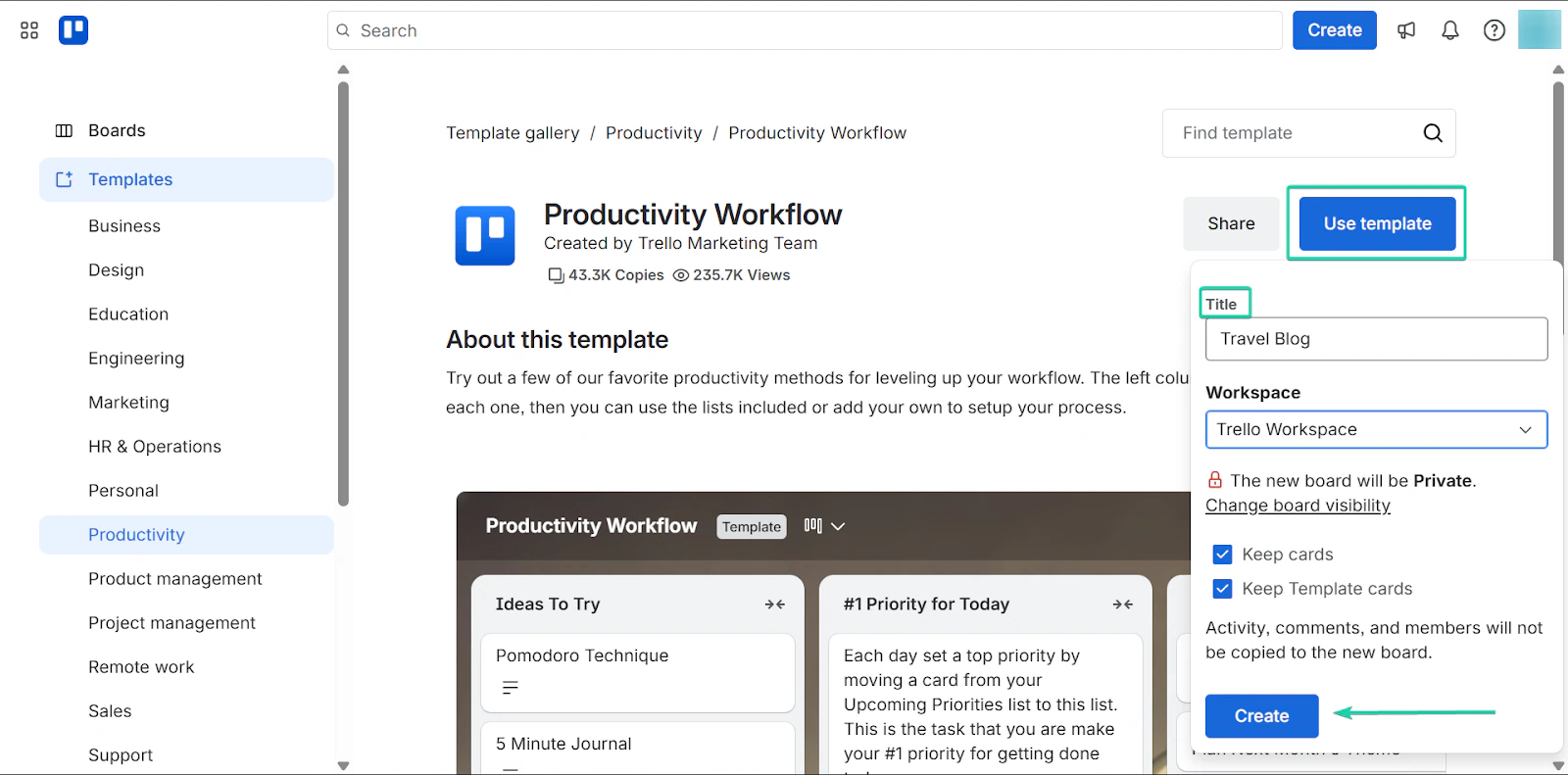
Task: Click the Created by Trello Marketing Team text
Action: pos(680,243)
